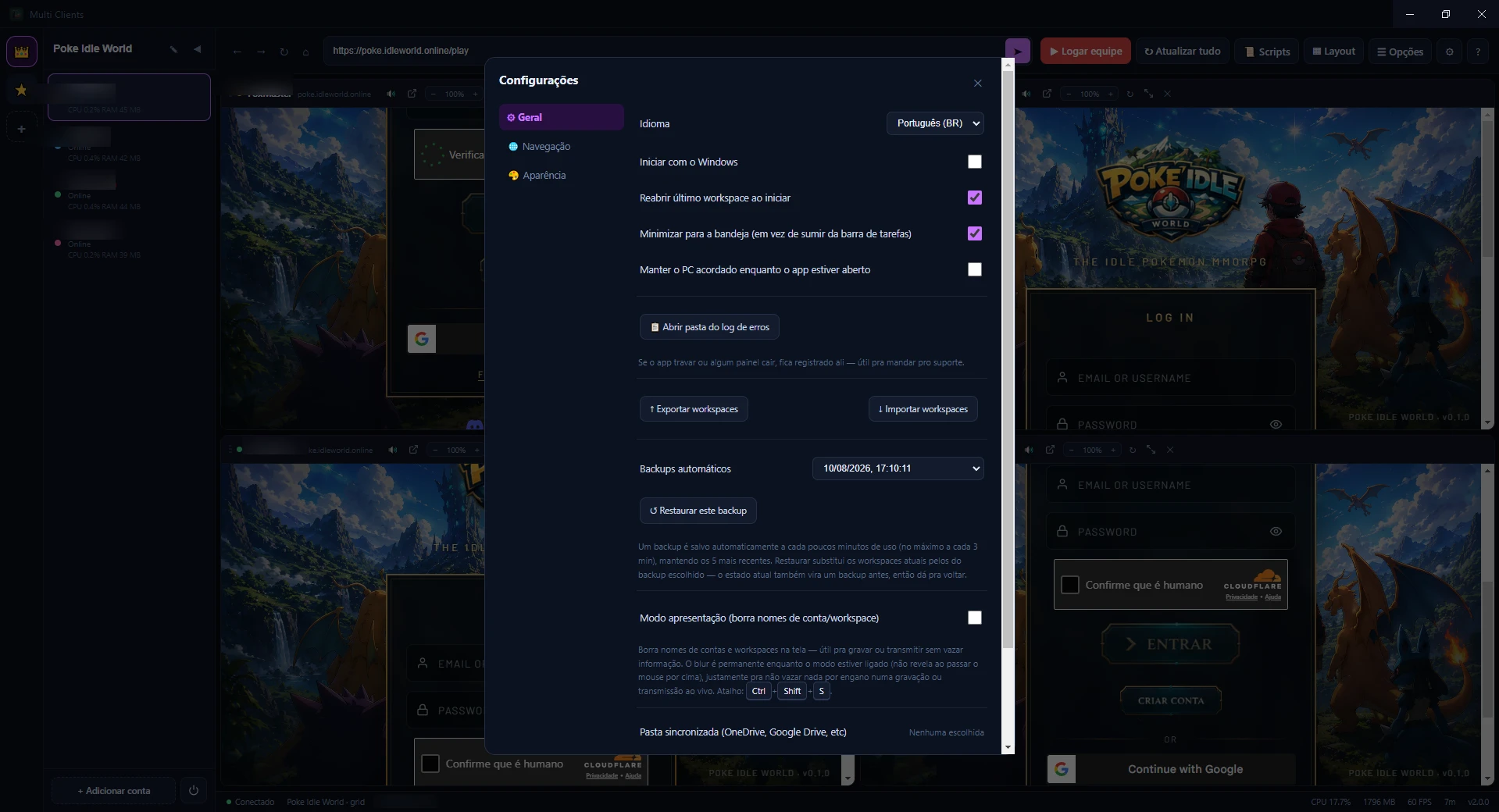Check Confirme que é humano in bottom-left panel
This screenshot has height=812, width=1499.
click(430, 764)
